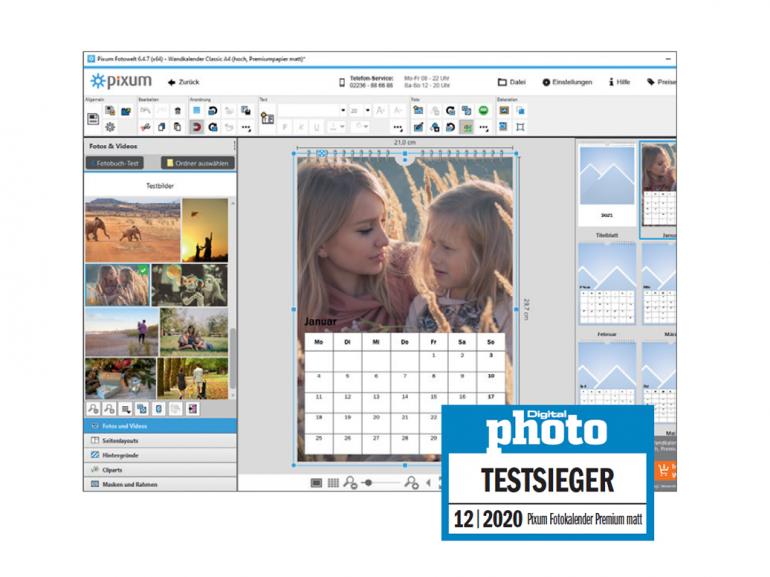Select the beach walk photo thumbnail
Image resolution: width=770 pixels, height=577 pixels.
point(122,332)
